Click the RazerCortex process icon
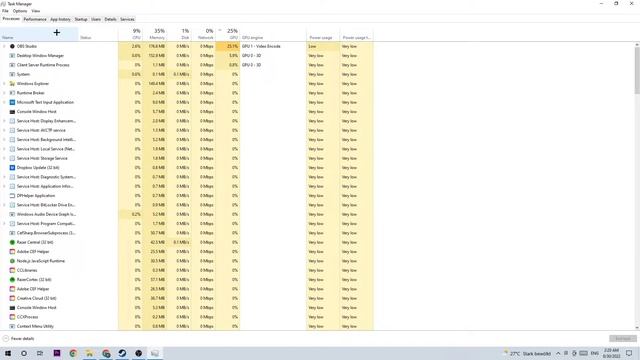This screenshot has width=640, height=360. click(x=12, y=280)
